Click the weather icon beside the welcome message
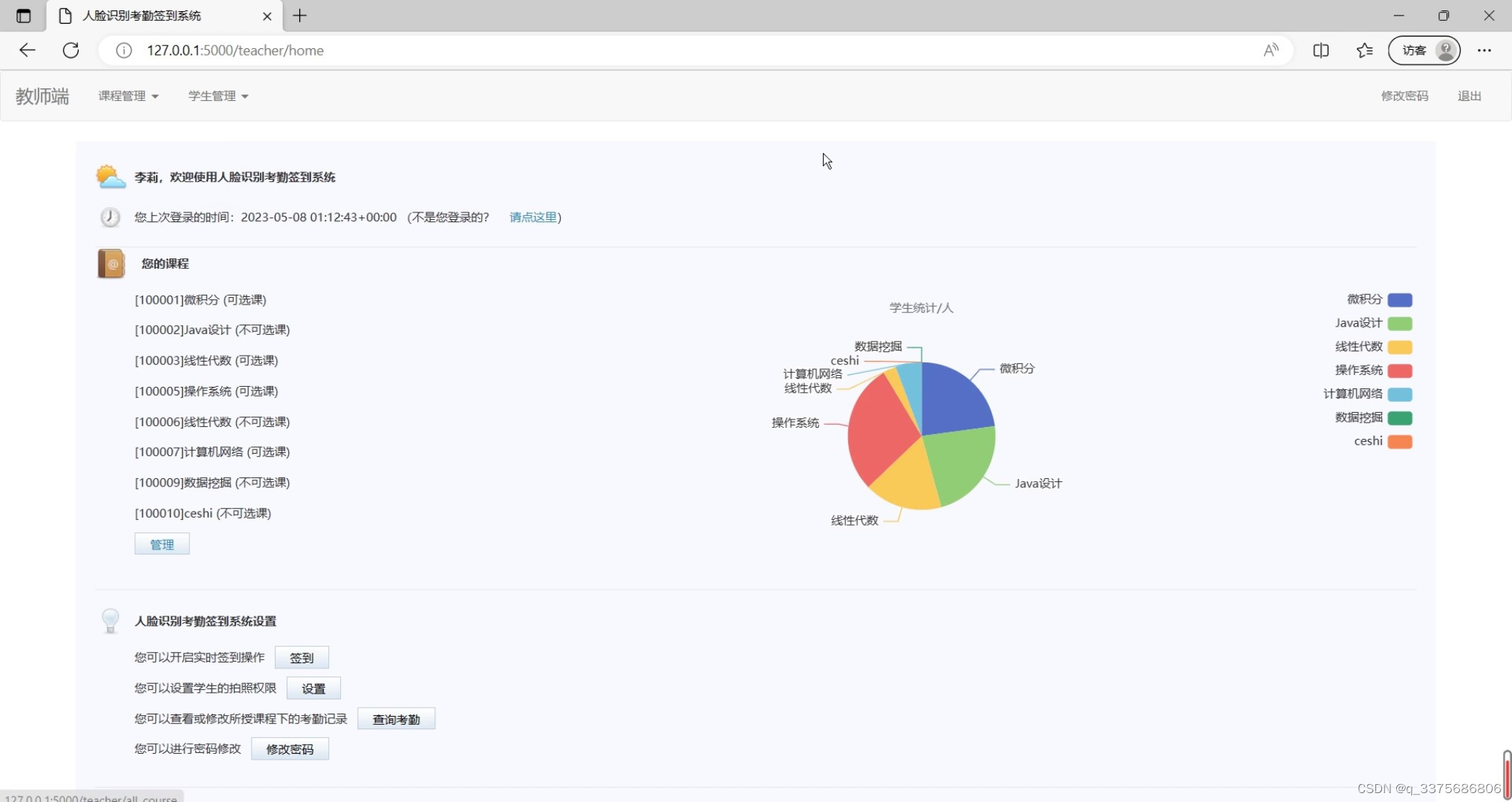This screenshot has height=802, width=1512. 111,176
